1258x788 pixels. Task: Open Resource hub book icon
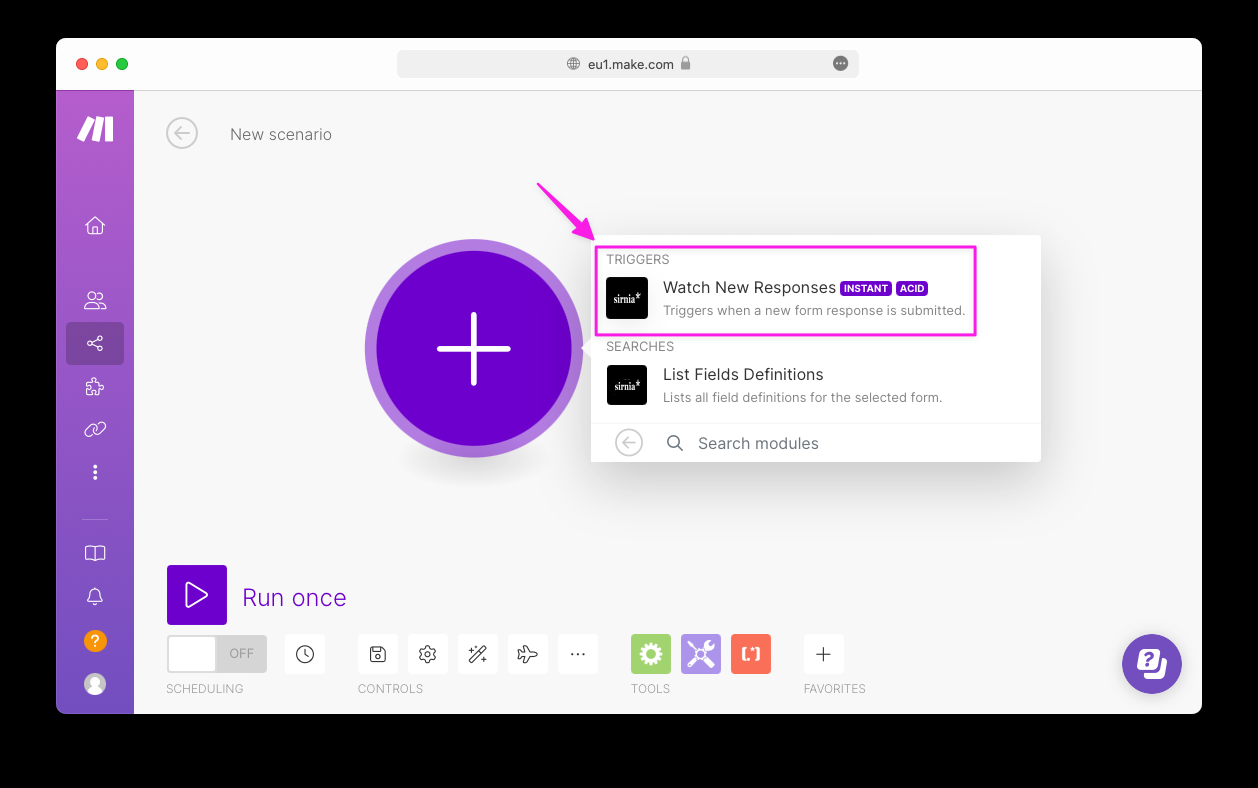coord(95,553)
